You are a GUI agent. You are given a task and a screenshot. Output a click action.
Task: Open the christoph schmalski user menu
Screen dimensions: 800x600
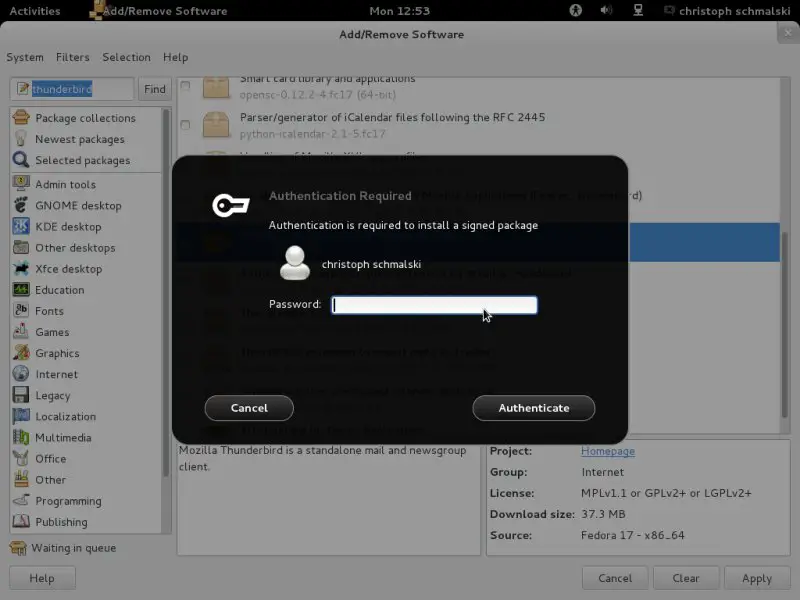[728, 11]
